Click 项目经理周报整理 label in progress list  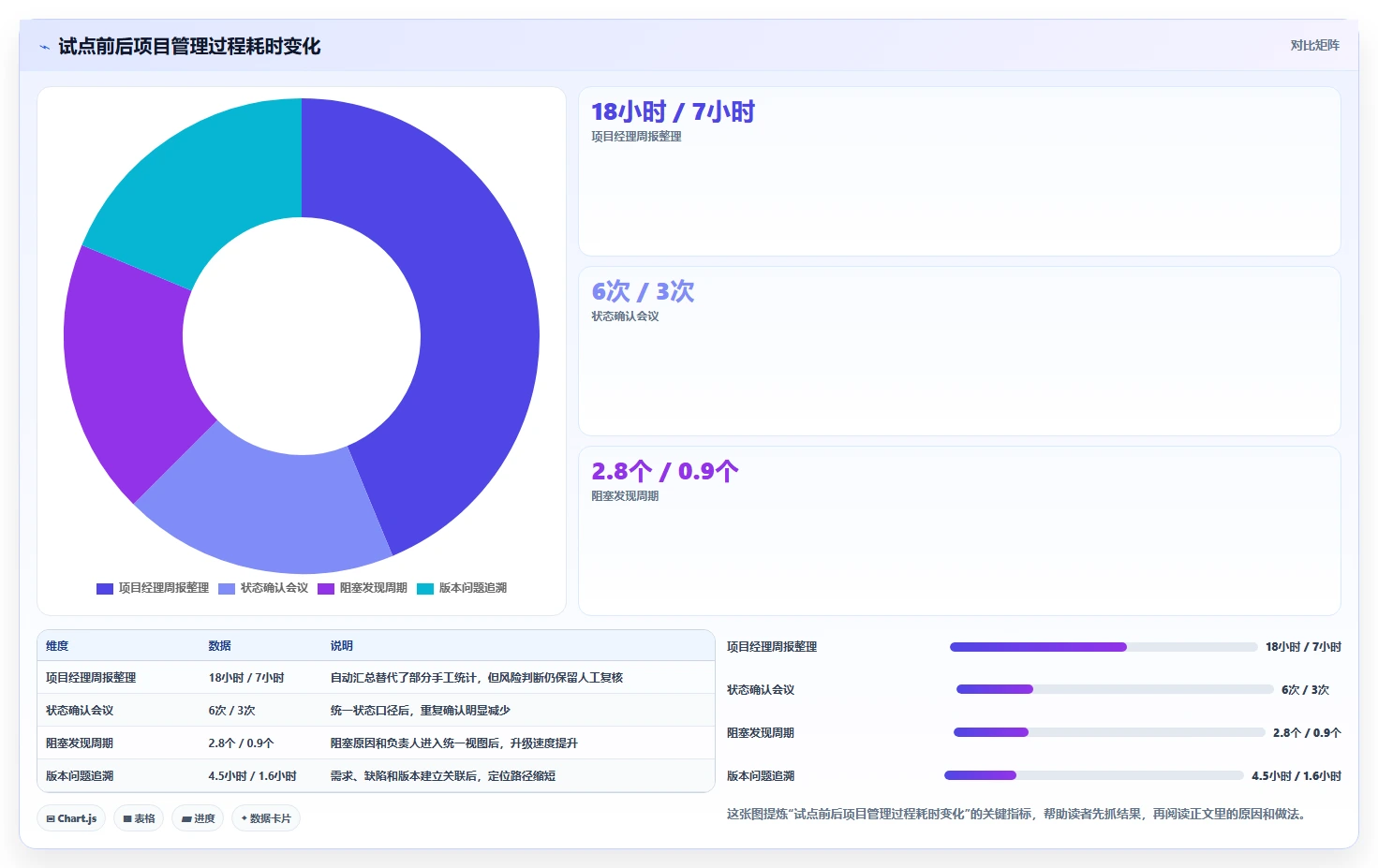click(772, 647)
